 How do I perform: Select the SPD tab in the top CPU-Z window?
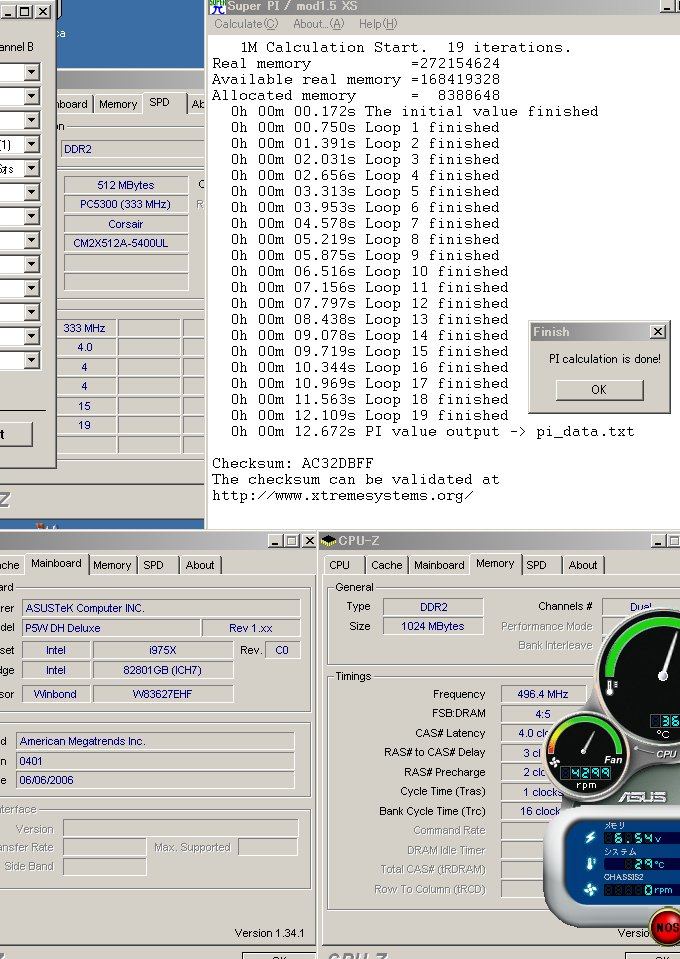click(x=160, y=102)
